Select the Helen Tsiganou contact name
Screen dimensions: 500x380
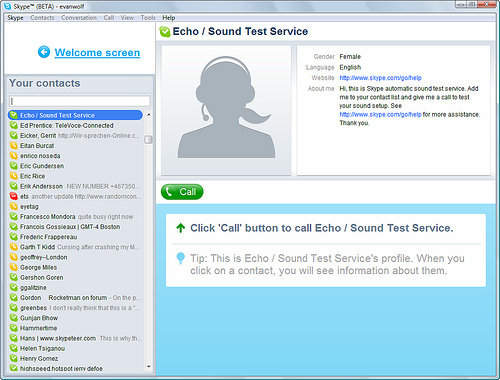click(42, 348)
